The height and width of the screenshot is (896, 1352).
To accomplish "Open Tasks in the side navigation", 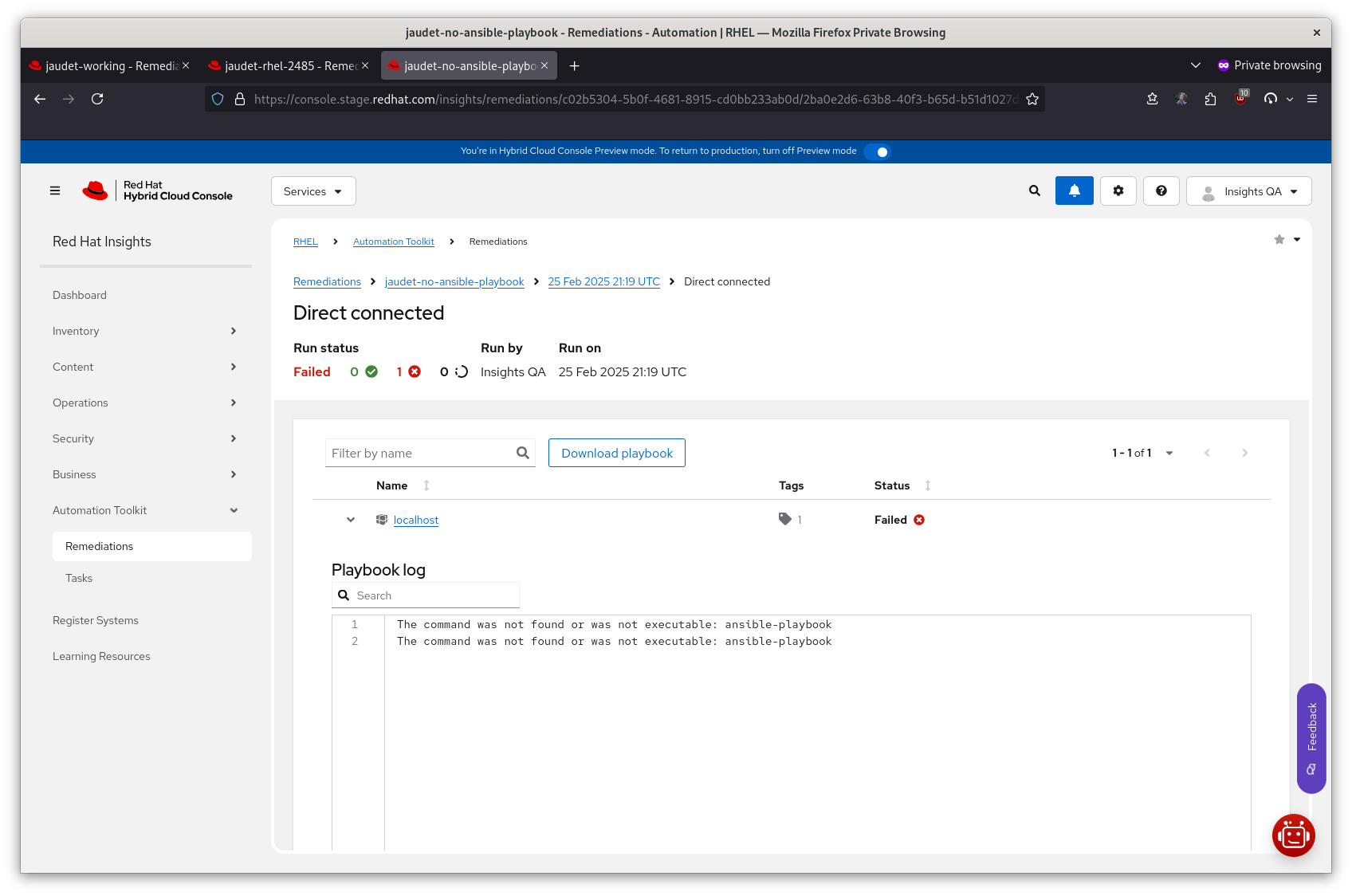I will [152, 578].
